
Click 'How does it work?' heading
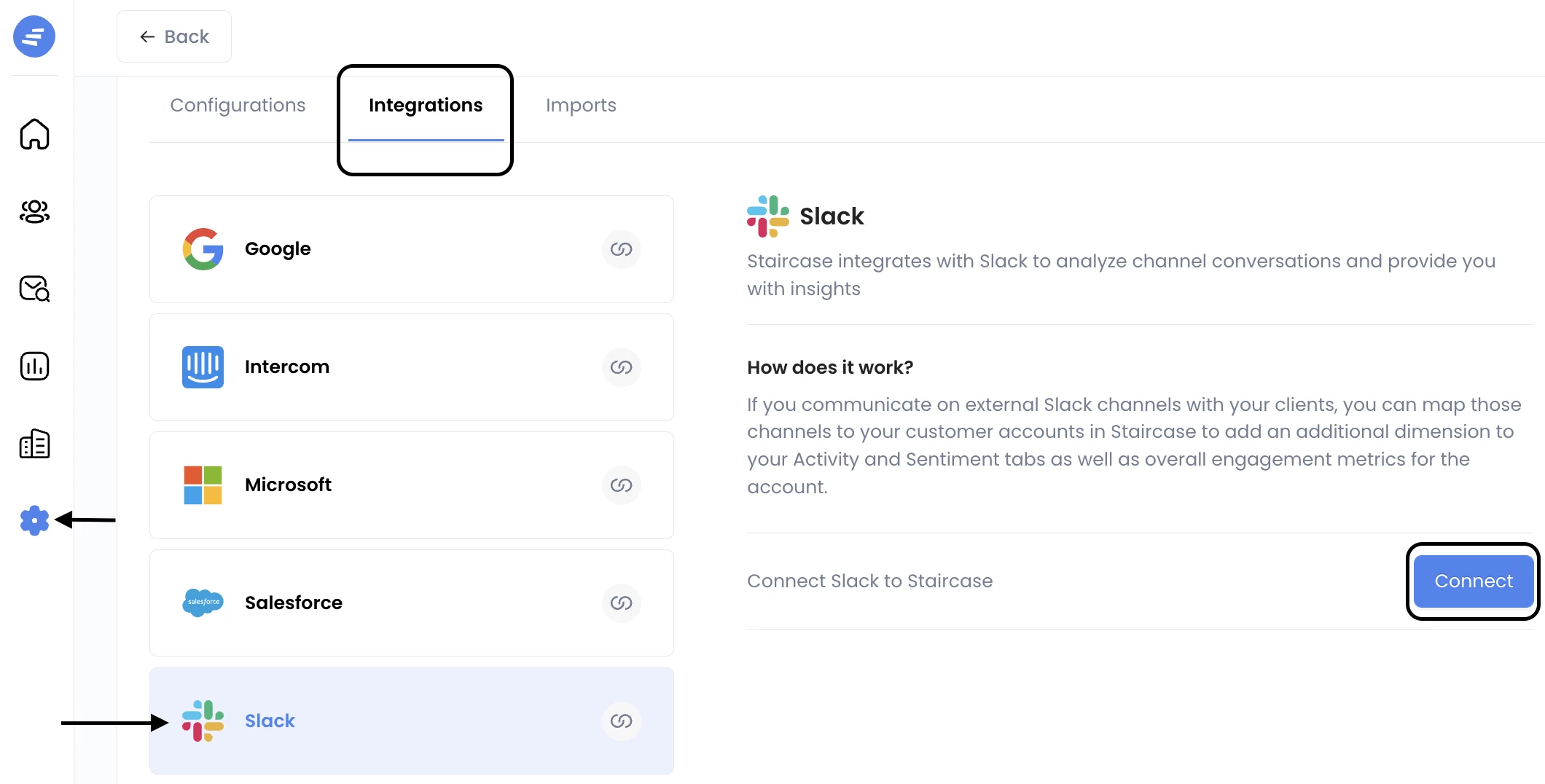click(x=830, y=367)
